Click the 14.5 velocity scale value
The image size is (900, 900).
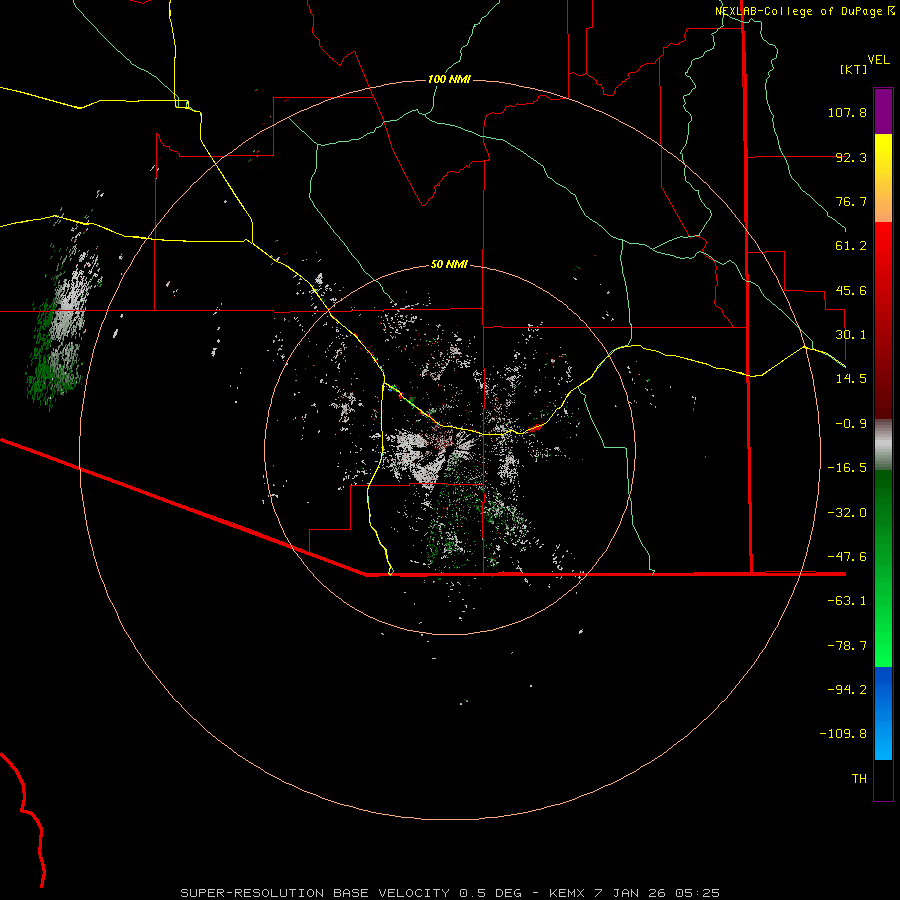[x=851, y=379]
